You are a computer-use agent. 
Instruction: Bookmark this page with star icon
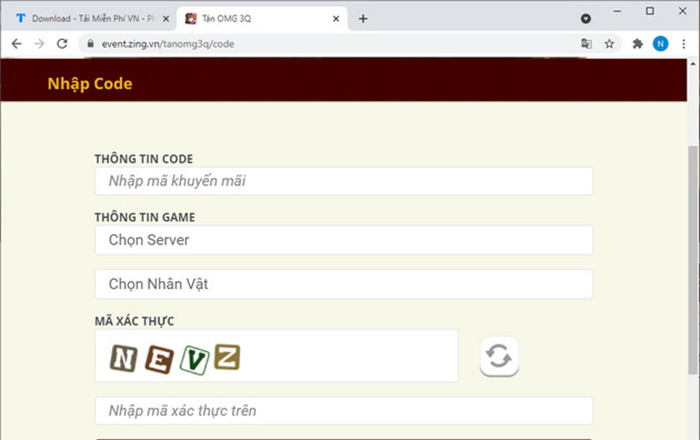(x=609, y=44)
